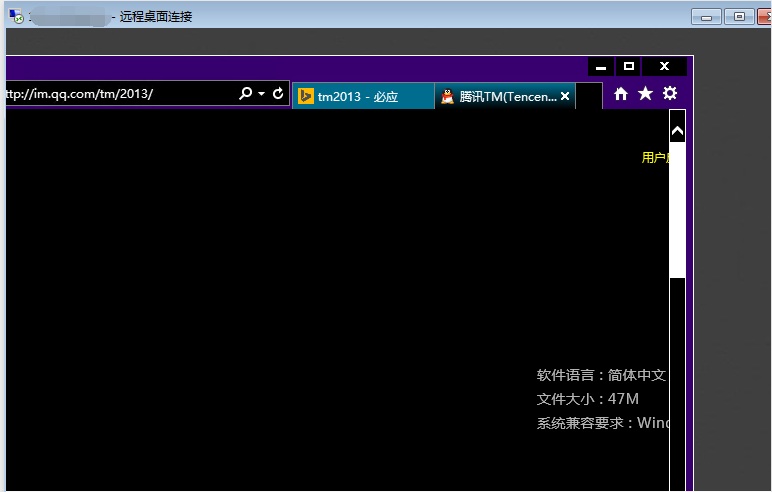Click the search magnifier in address bar
This screenshot has height=492, width=772.
[x=246, y=94]
